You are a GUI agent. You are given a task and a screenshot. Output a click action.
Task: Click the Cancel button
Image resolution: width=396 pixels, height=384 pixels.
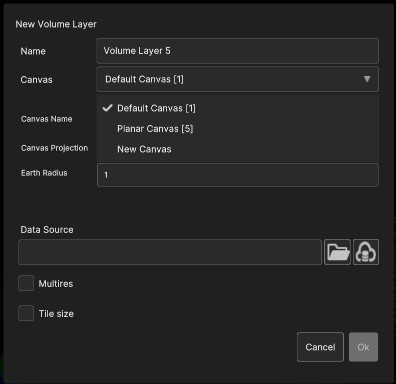tap(320, 347)
